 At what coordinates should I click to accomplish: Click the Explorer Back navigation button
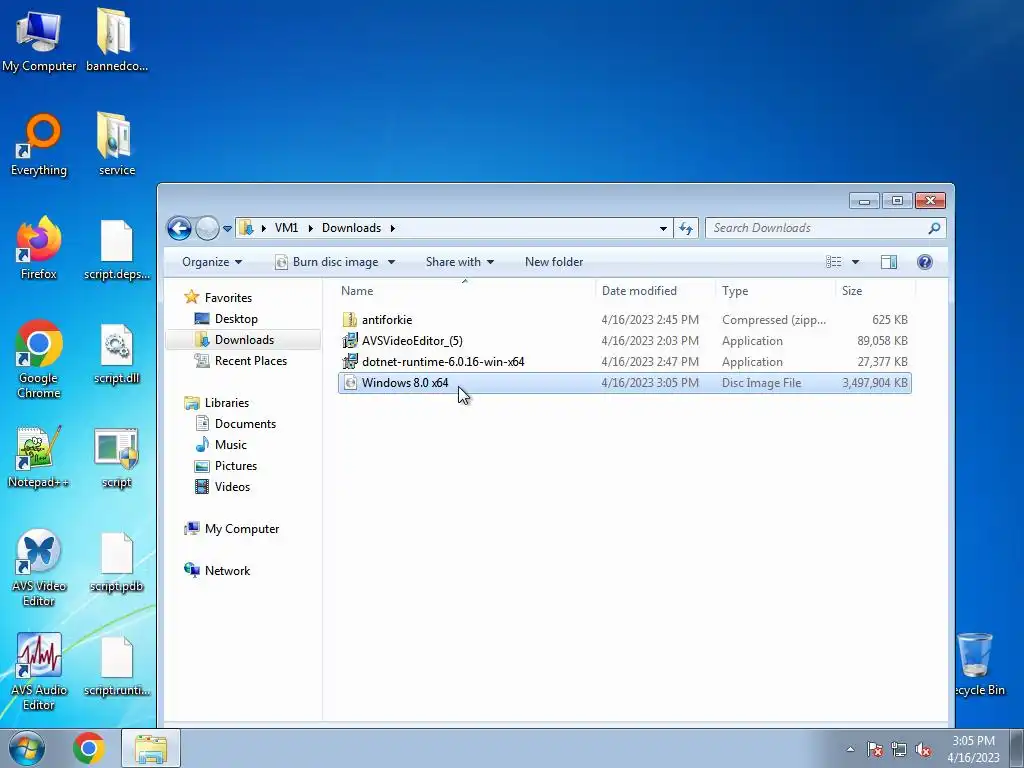pos(179,228)
